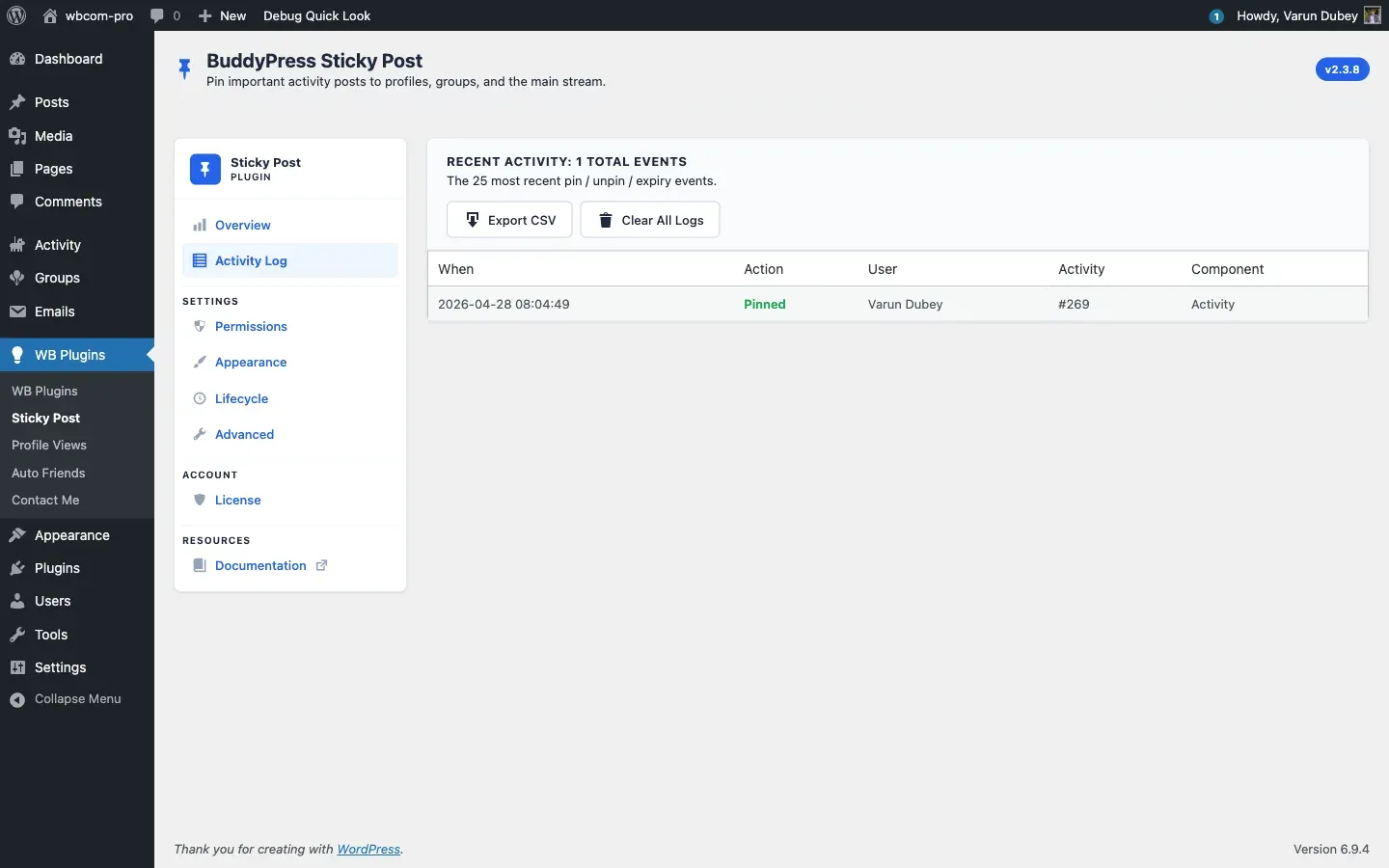Click the Groups icon in sidebar
1389x868 pixels.
[x=17, y=278]
